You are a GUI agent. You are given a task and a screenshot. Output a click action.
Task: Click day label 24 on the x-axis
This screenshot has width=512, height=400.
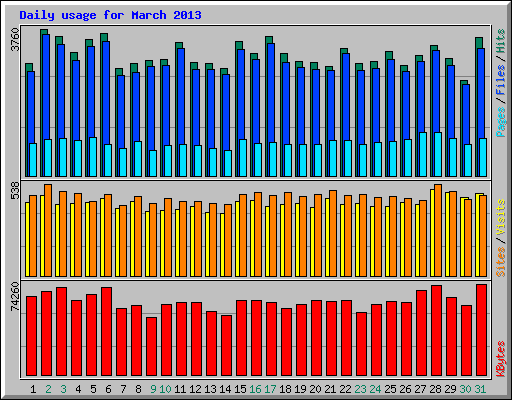click(x=375, y=389)
